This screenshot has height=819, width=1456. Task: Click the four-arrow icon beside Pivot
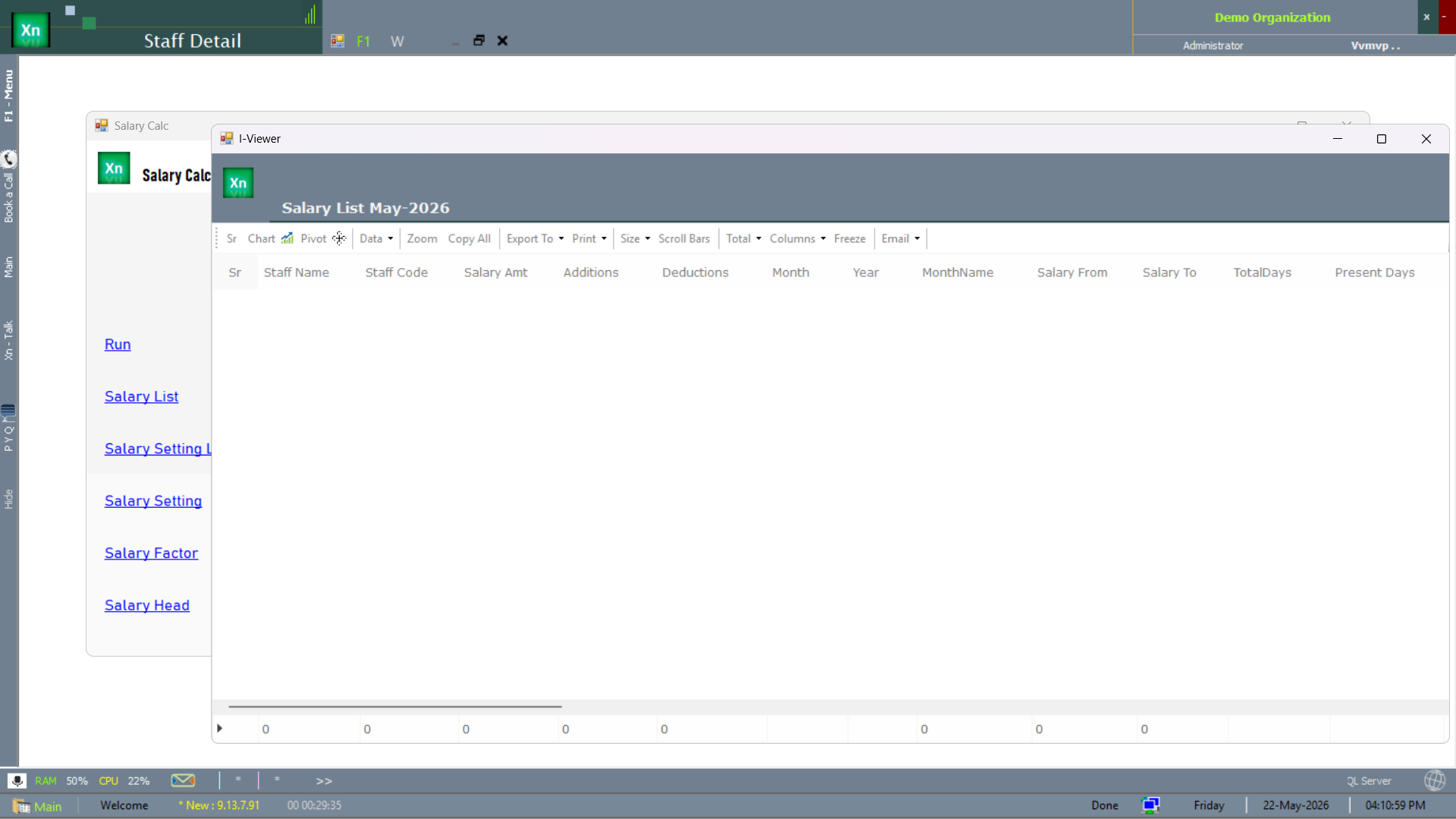[x=338, y=238]
